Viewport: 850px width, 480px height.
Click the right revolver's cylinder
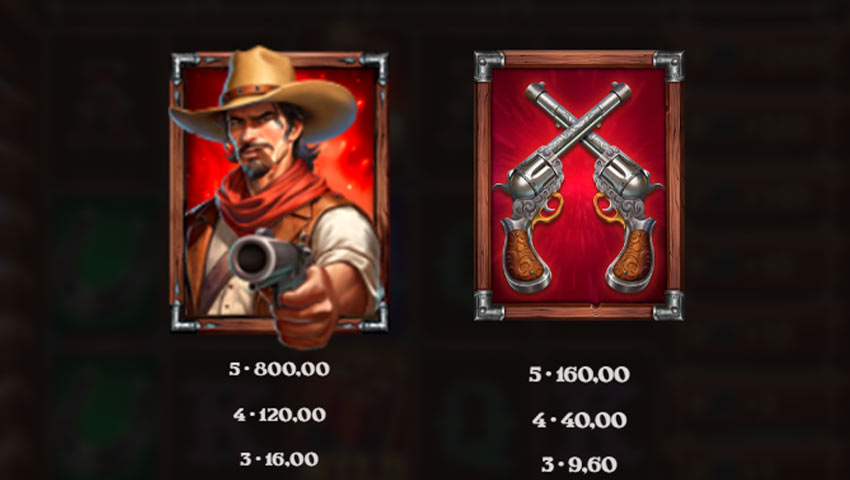(629, 182)
